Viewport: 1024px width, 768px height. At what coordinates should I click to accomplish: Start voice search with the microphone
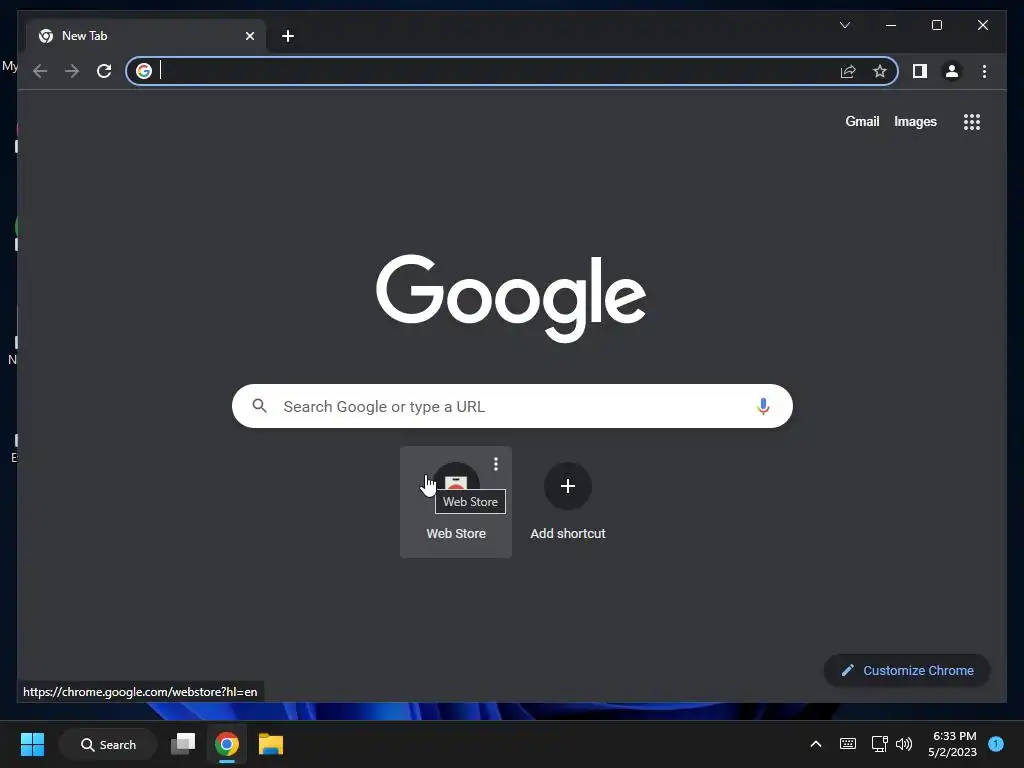[762, 406]
